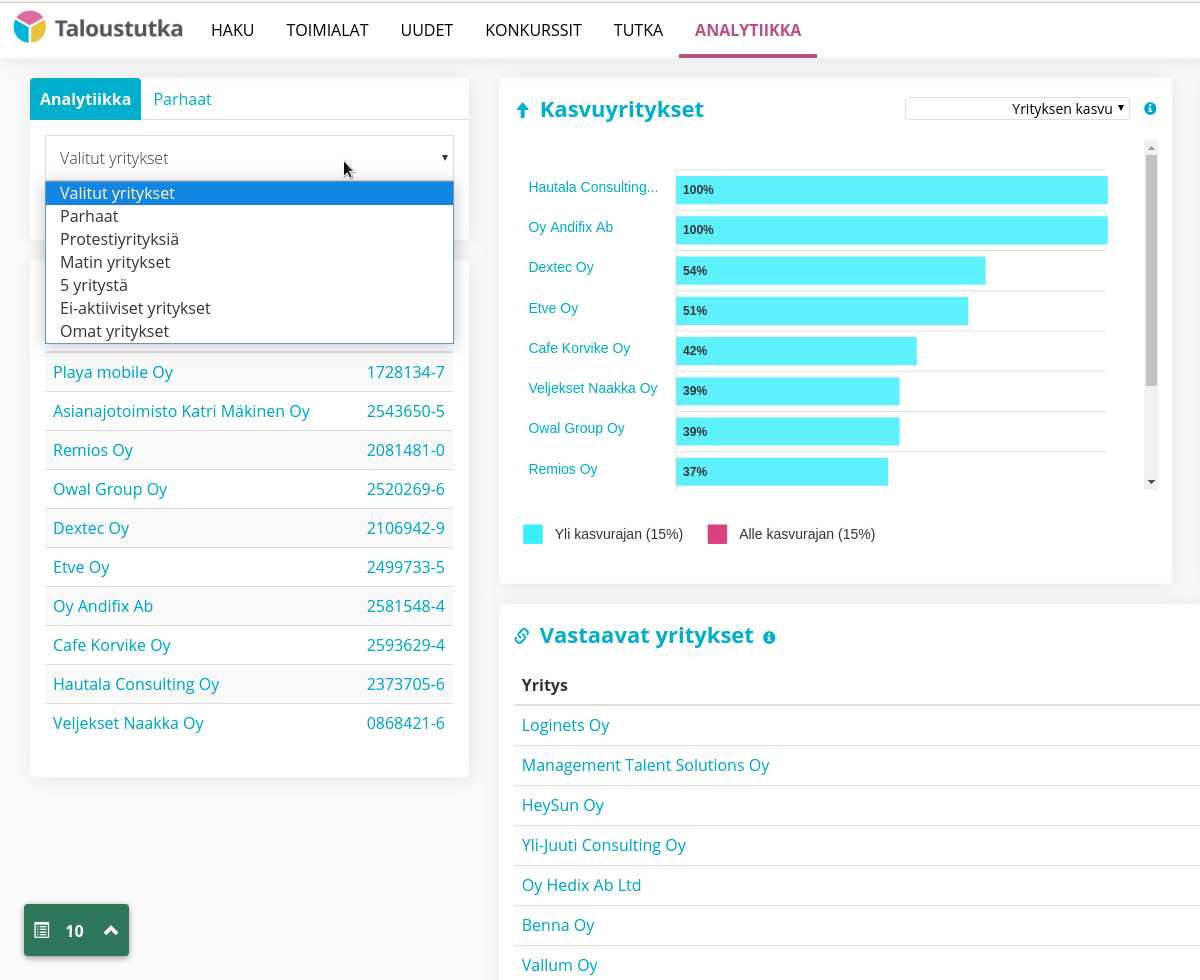
Task: Open the TUTKA navigation item
Action: 638,30
